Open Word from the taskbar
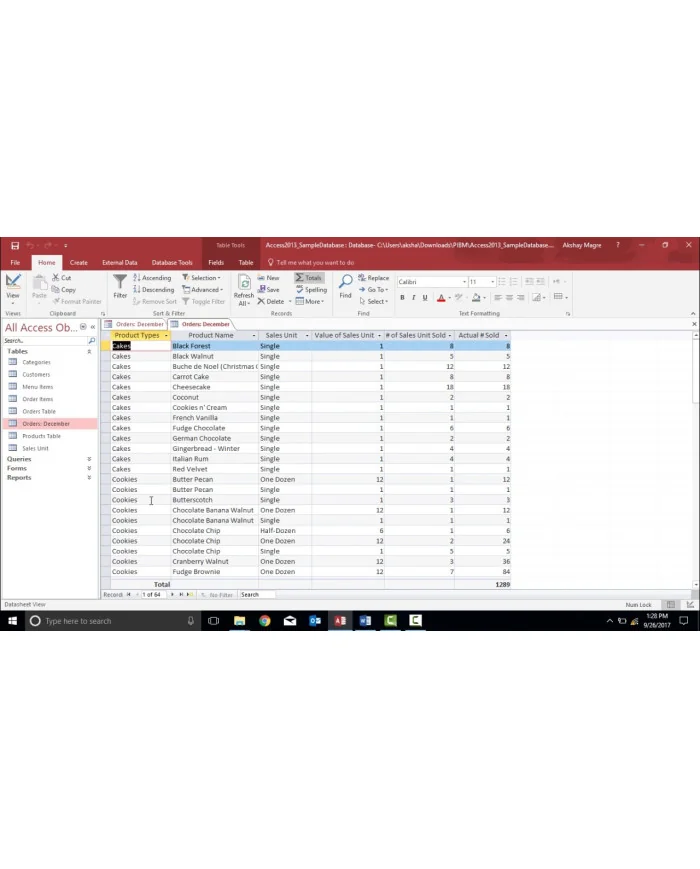This screenshot has width=700, height=869. coord(365,621)
